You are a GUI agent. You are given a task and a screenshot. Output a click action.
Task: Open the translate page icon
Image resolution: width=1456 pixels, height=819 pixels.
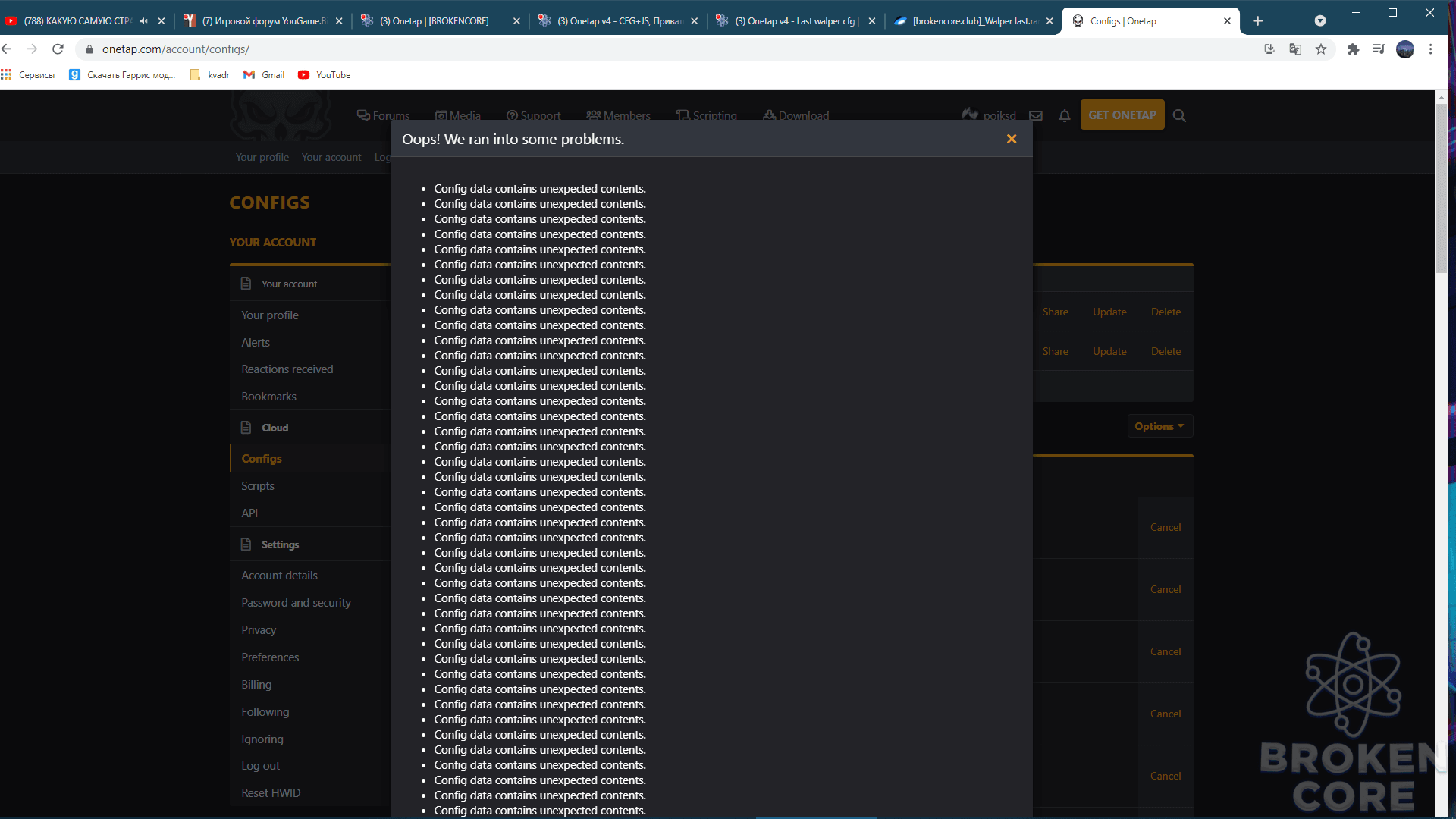click(x=1295, y=49)
